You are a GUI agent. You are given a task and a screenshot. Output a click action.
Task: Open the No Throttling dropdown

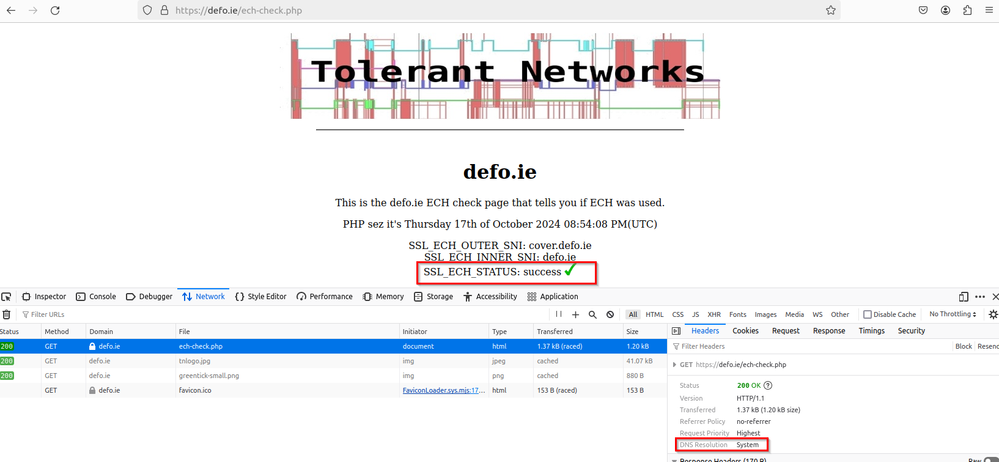click(x=952, y=315)
